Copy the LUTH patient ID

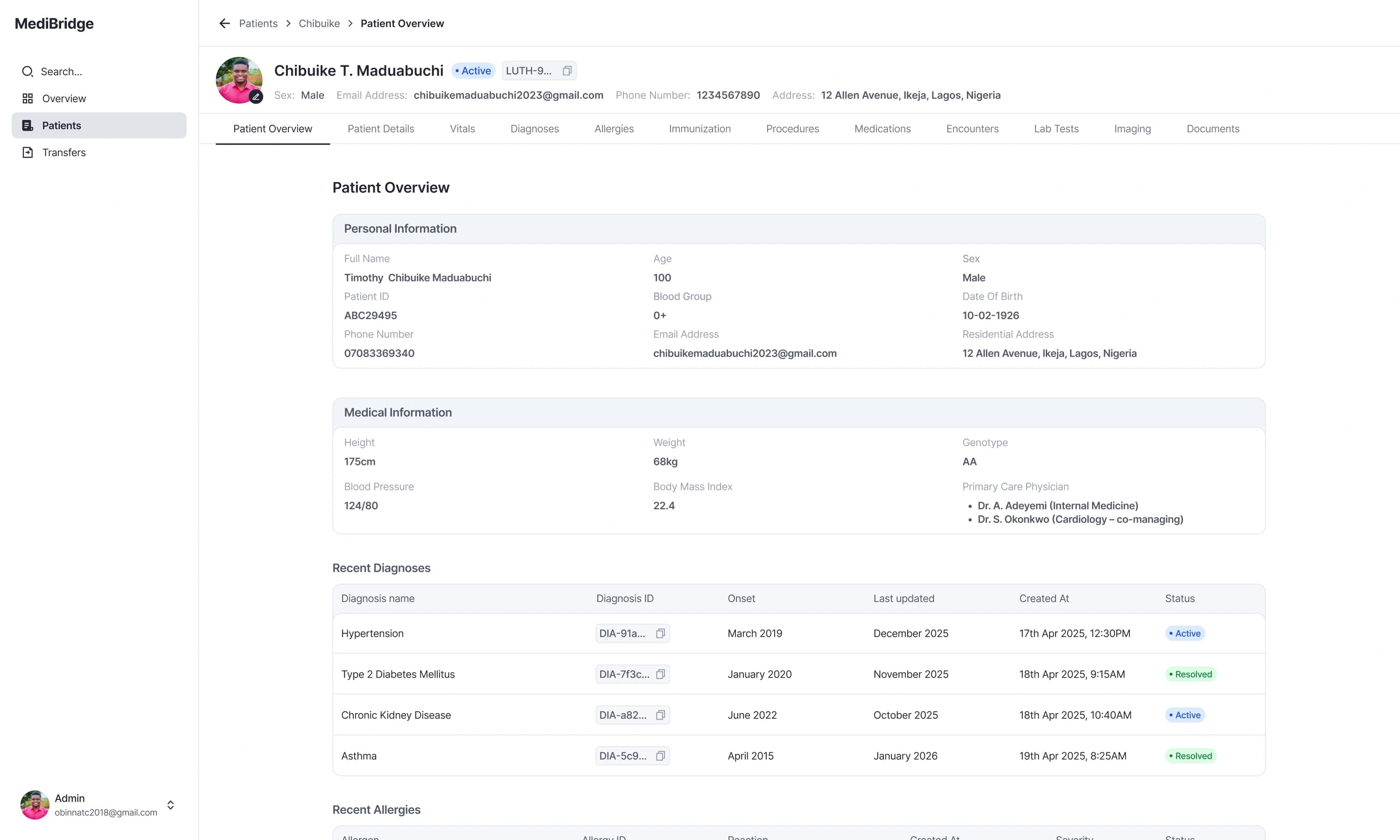click(x=567, y=71)
